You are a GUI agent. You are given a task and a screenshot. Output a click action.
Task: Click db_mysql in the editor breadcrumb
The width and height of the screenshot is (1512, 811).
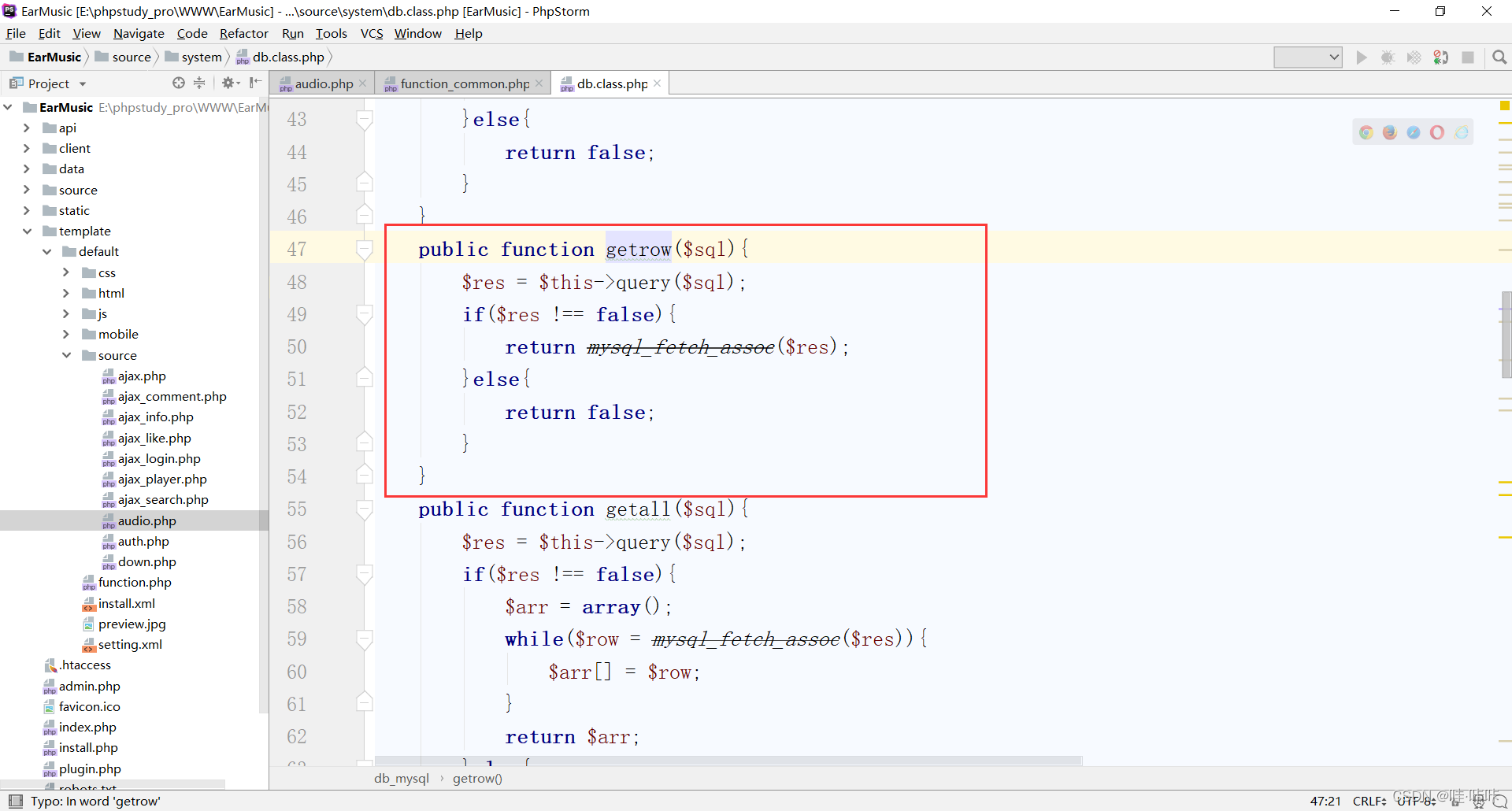pyautogui.click(x=402, y=778)
